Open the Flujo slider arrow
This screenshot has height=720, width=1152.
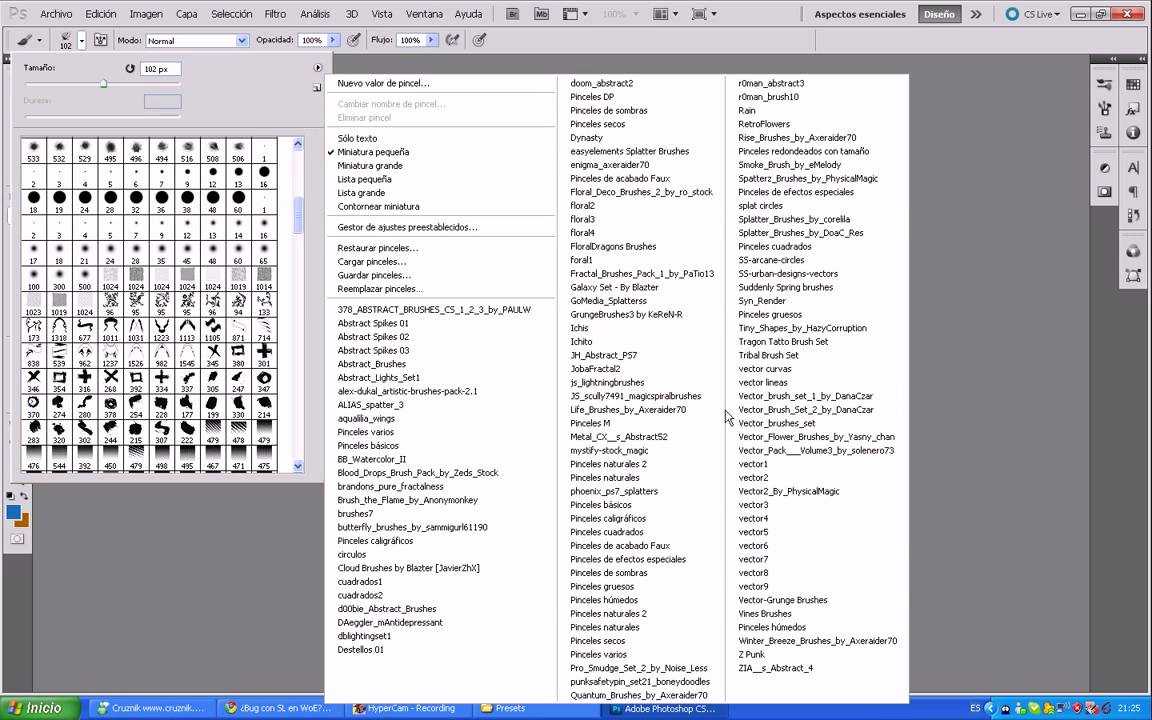click(431, 40)
